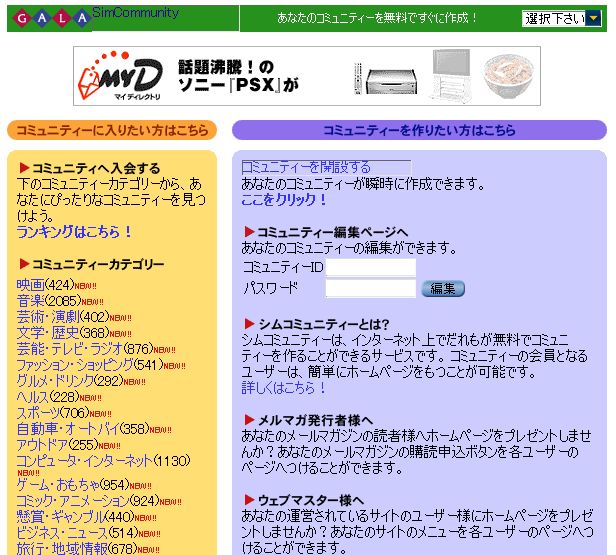Select the purple コミュニティーを作りたい方はこちら tab

pos(419,130)
